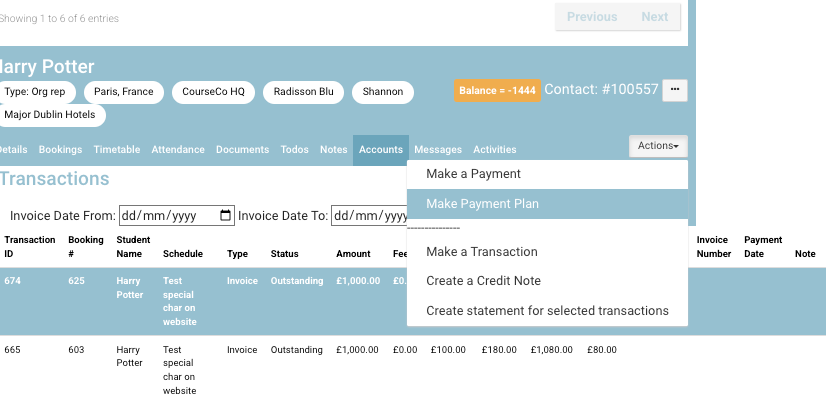Create statement for selected transactions

coord(547,311)
